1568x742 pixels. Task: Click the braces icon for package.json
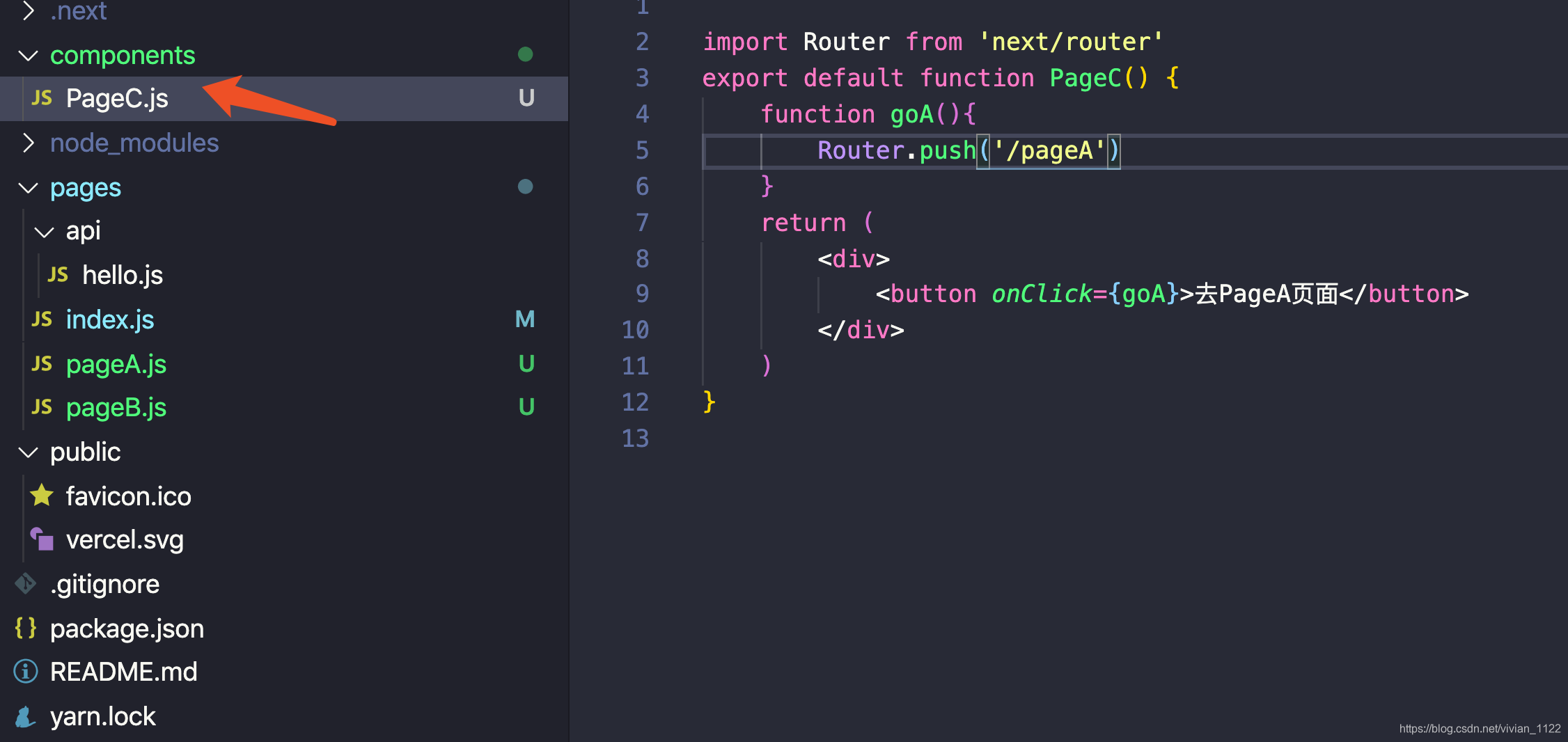coord(26,628)
